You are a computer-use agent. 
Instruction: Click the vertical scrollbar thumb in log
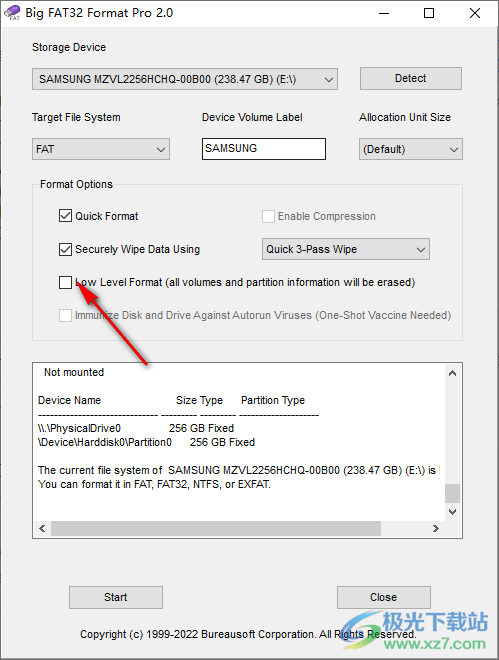point(452,493)
